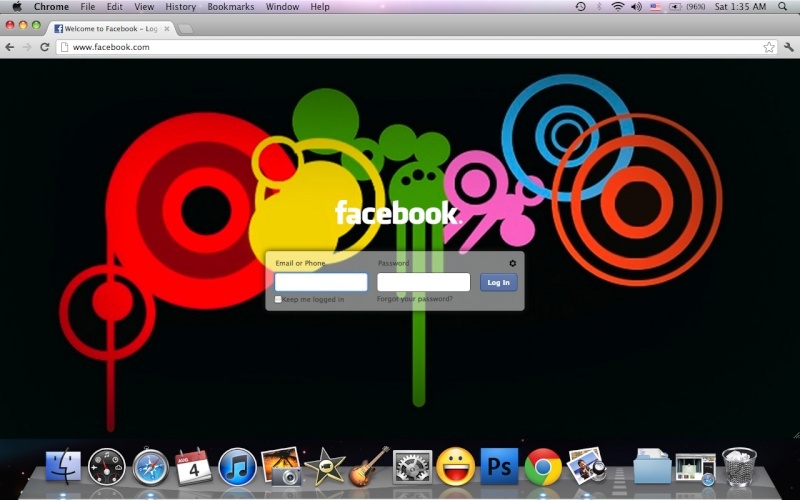800x500 pixels.
Task: Open the Window menu
Action: click(x=282, y=7)
